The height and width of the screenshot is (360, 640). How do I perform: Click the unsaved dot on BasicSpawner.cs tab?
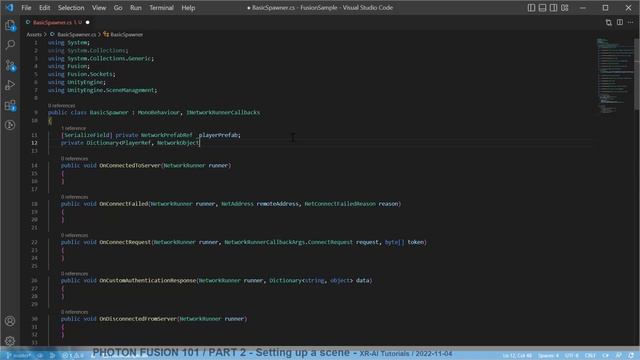point(87,22)
